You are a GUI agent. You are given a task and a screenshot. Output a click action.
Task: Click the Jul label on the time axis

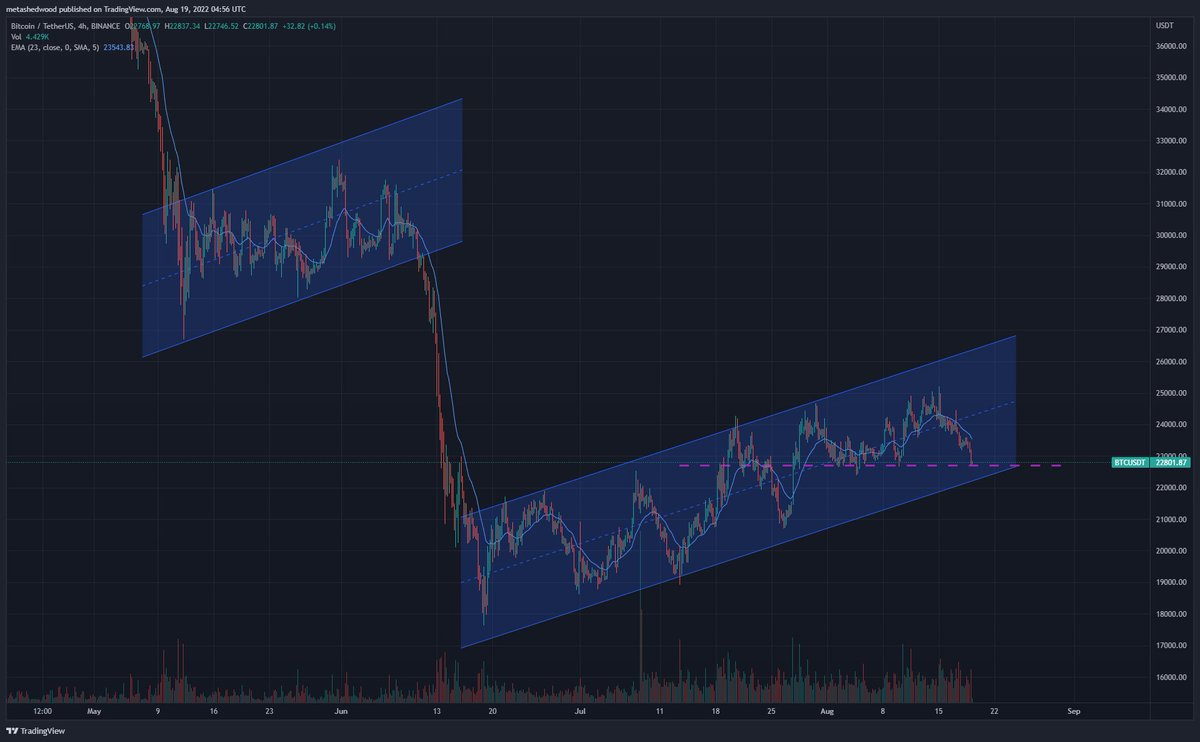pyautogui.click(x=580, y=711)
